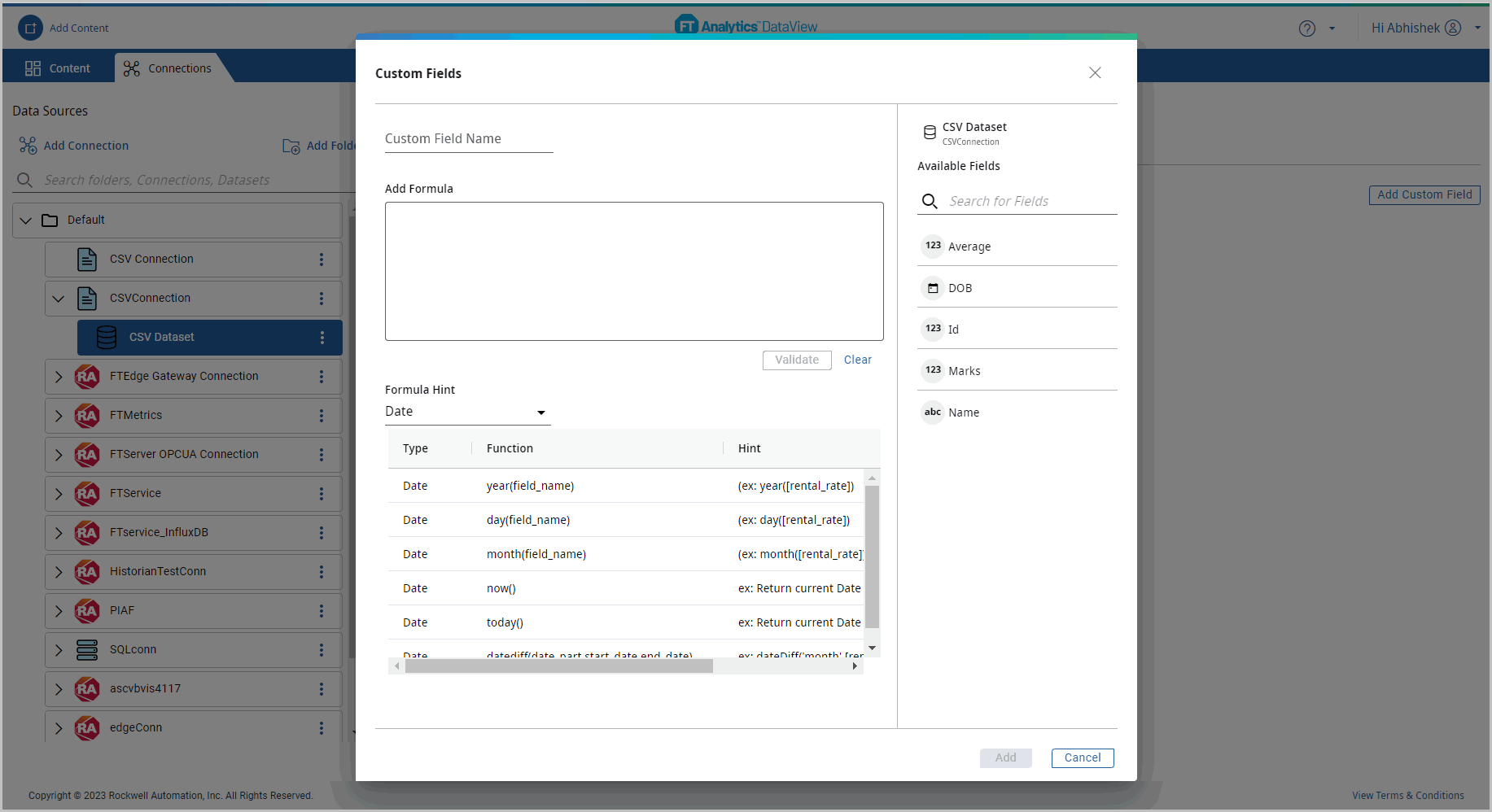This screenshot has height=812, width=1492.
Task: Click the search magnifier in Available Fields
Action: point(930,201)
